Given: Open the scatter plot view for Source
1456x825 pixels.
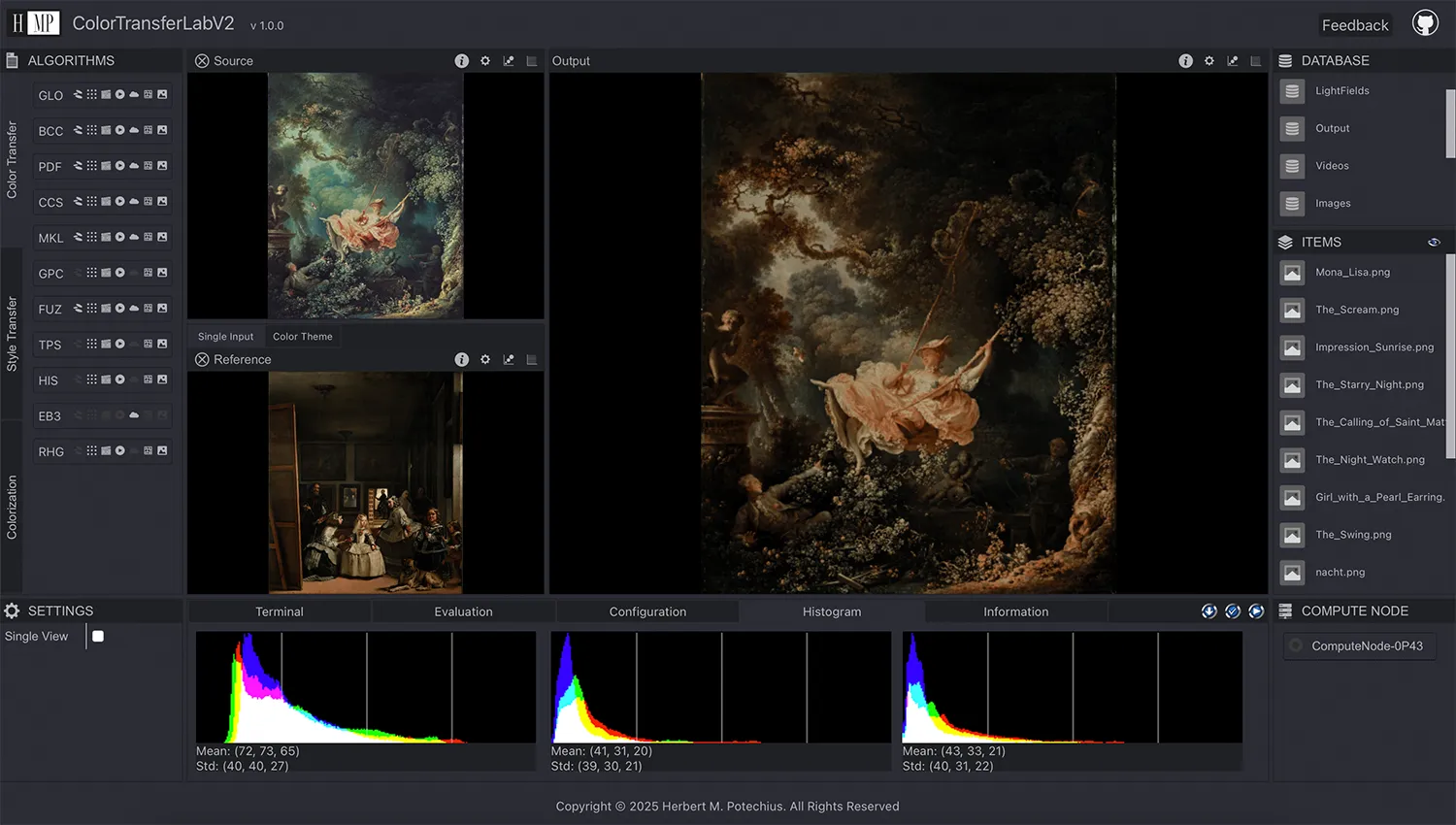Looking at the screenshot, I should [509, 61].
